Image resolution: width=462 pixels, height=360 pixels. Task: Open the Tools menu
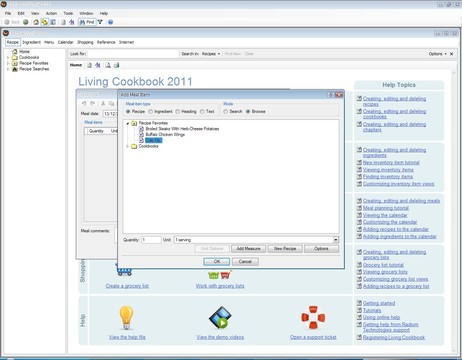68,13
